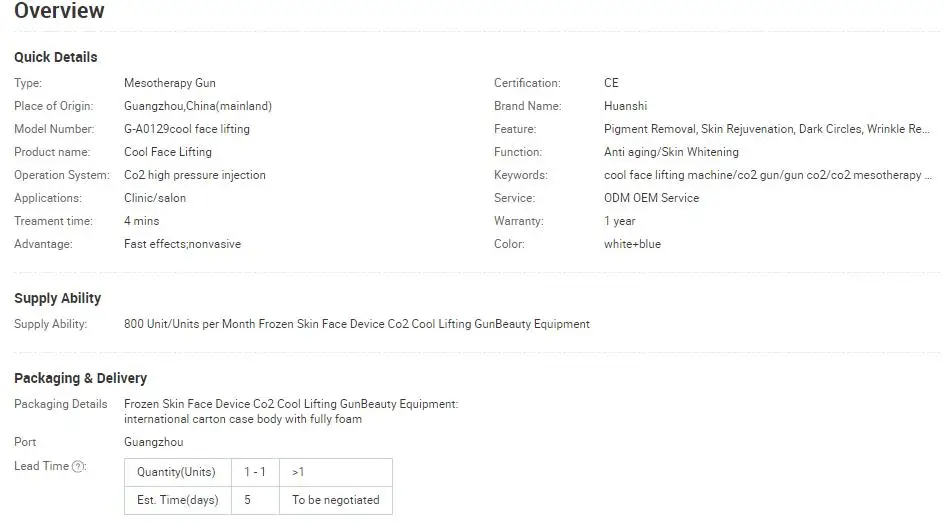Click the Quick Details section title
The height and width of the screenshot is (532, 949).
coord(56,57)
